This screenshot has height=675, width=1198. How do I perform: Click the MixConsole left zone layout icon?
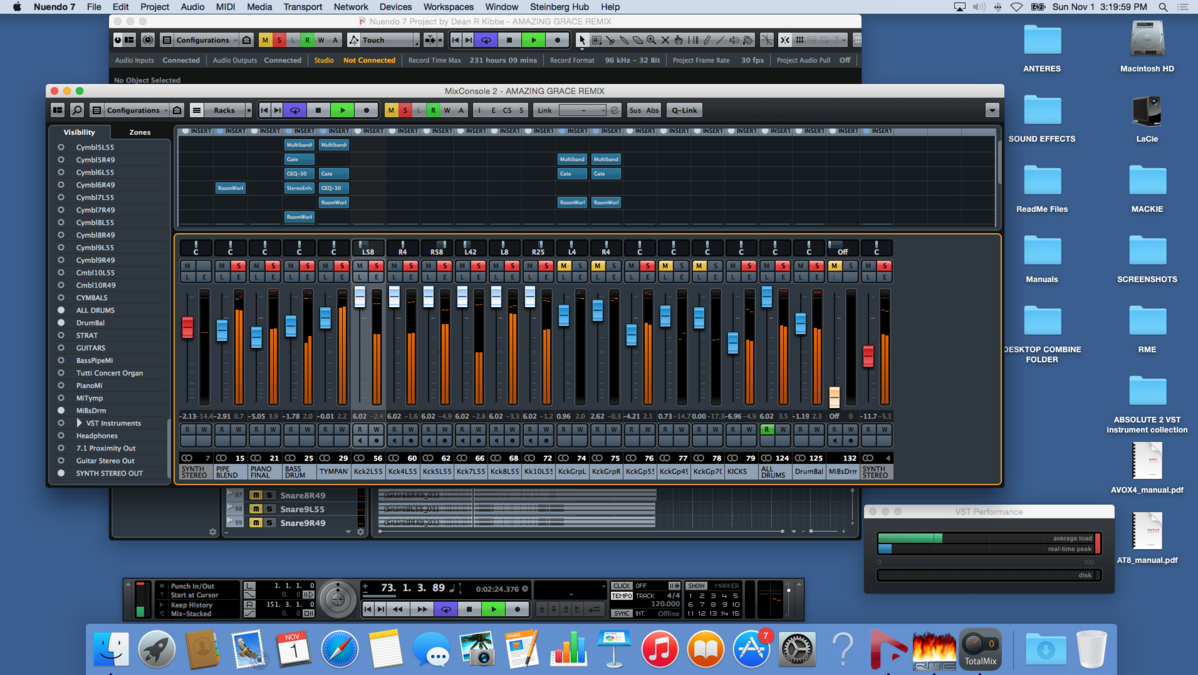point(57,110)
